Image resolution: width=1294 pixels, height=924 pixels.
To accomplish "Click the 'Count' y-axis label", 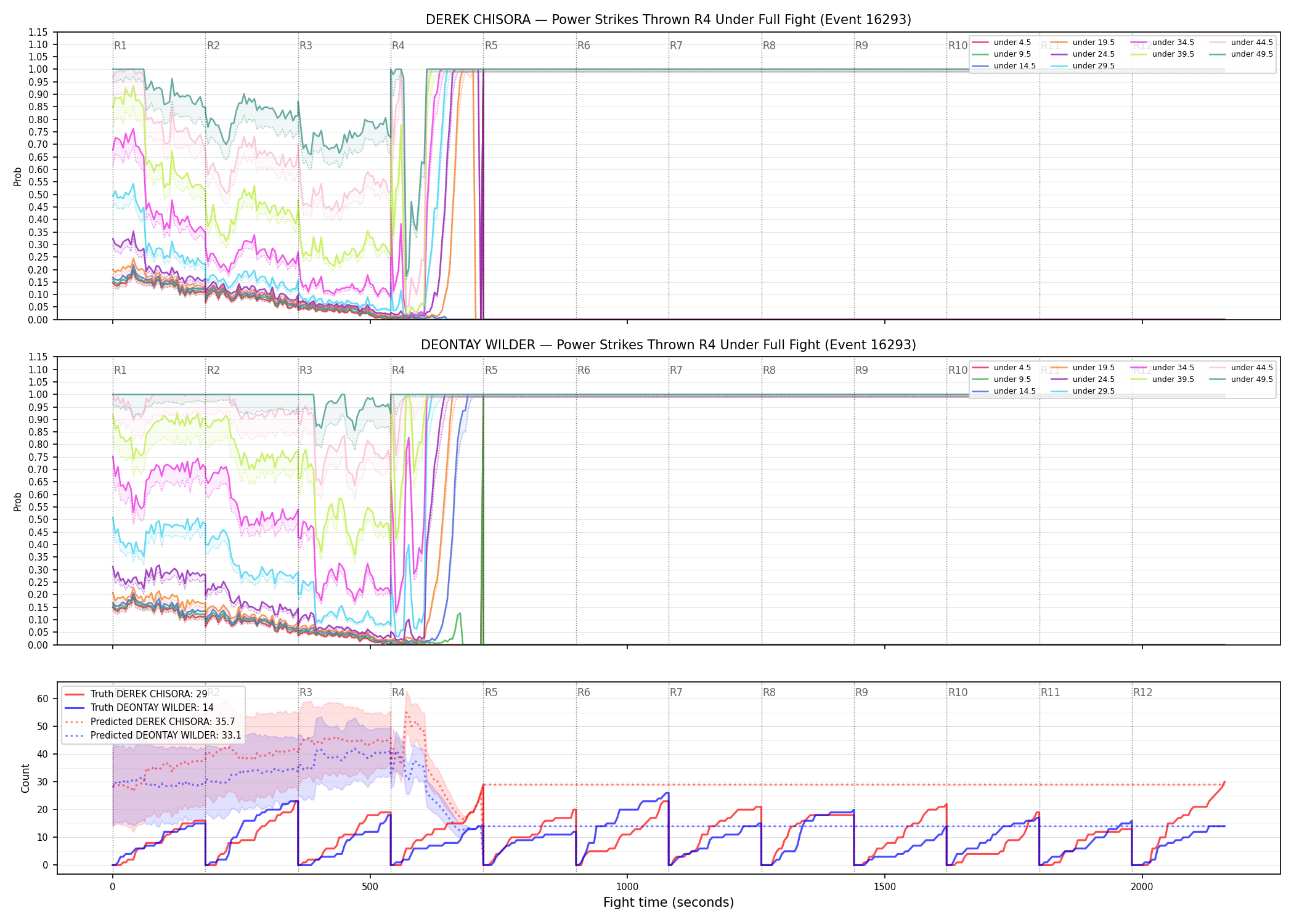I will [25, 778].
